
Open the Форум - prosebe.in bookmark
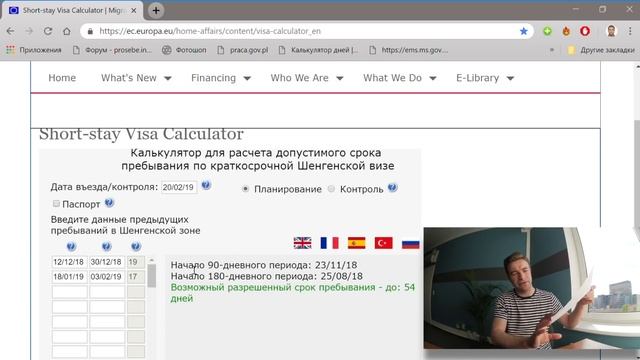112,50
